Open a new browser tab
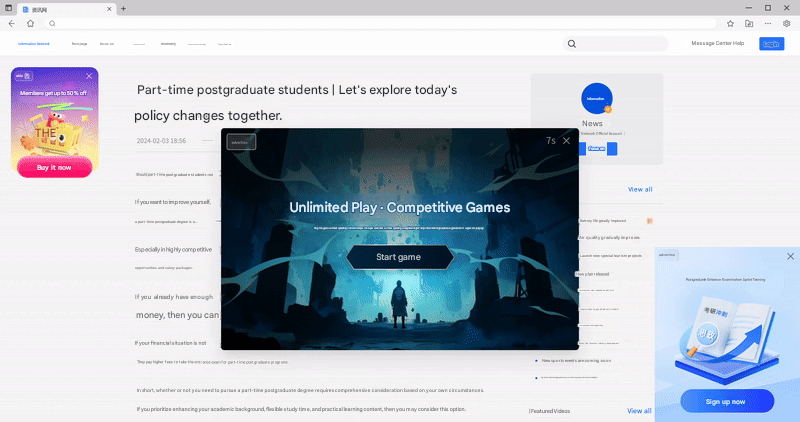This screenshot has height=422, width=800. [x=123, y=8]
